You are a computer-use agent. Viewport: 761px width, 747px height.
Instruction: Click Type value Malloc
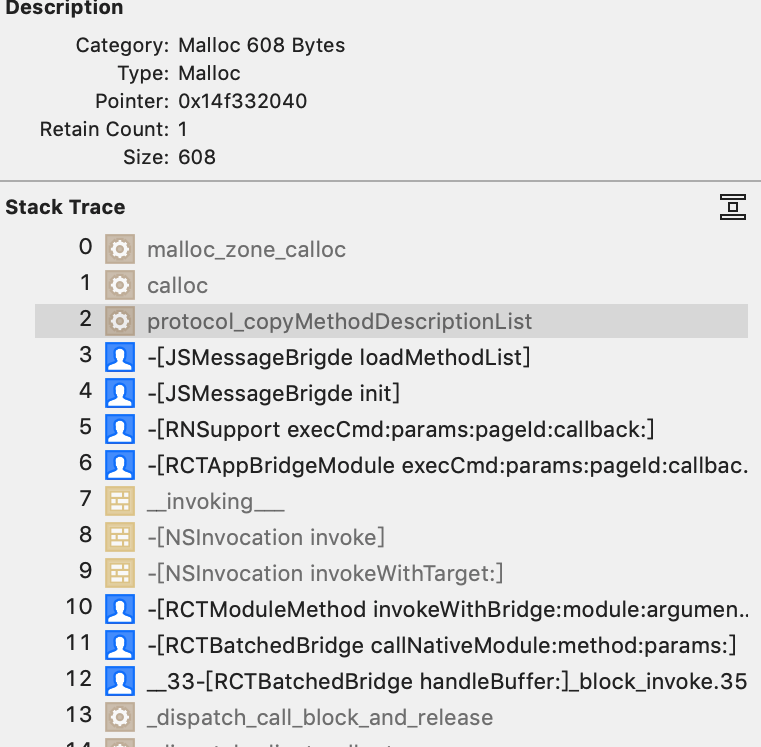coord(209,73)
